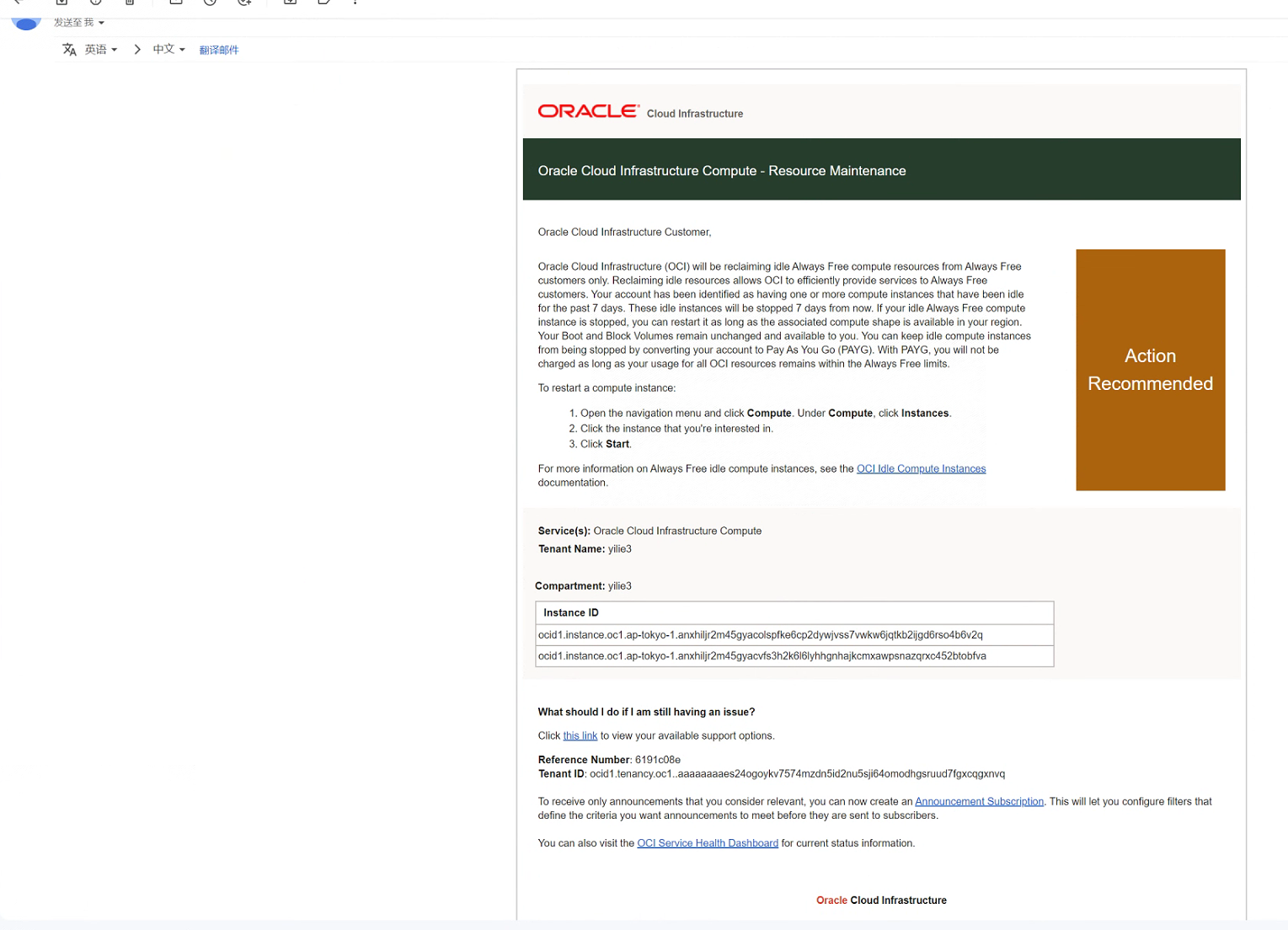
Task: Open the 英语 source language dropdown
Action: [101, 50]
